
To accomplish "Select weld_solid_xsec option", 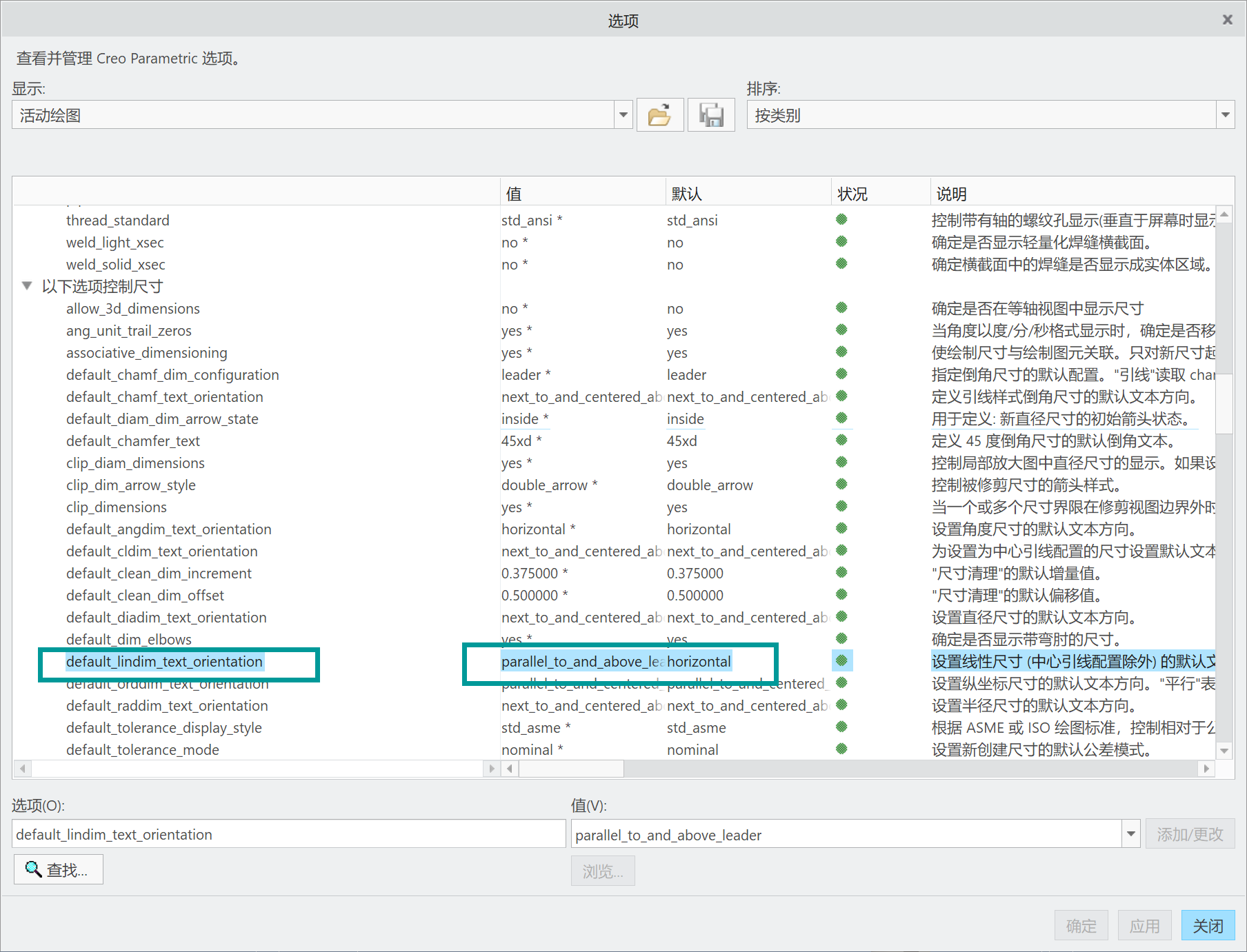I will (116, 264).
